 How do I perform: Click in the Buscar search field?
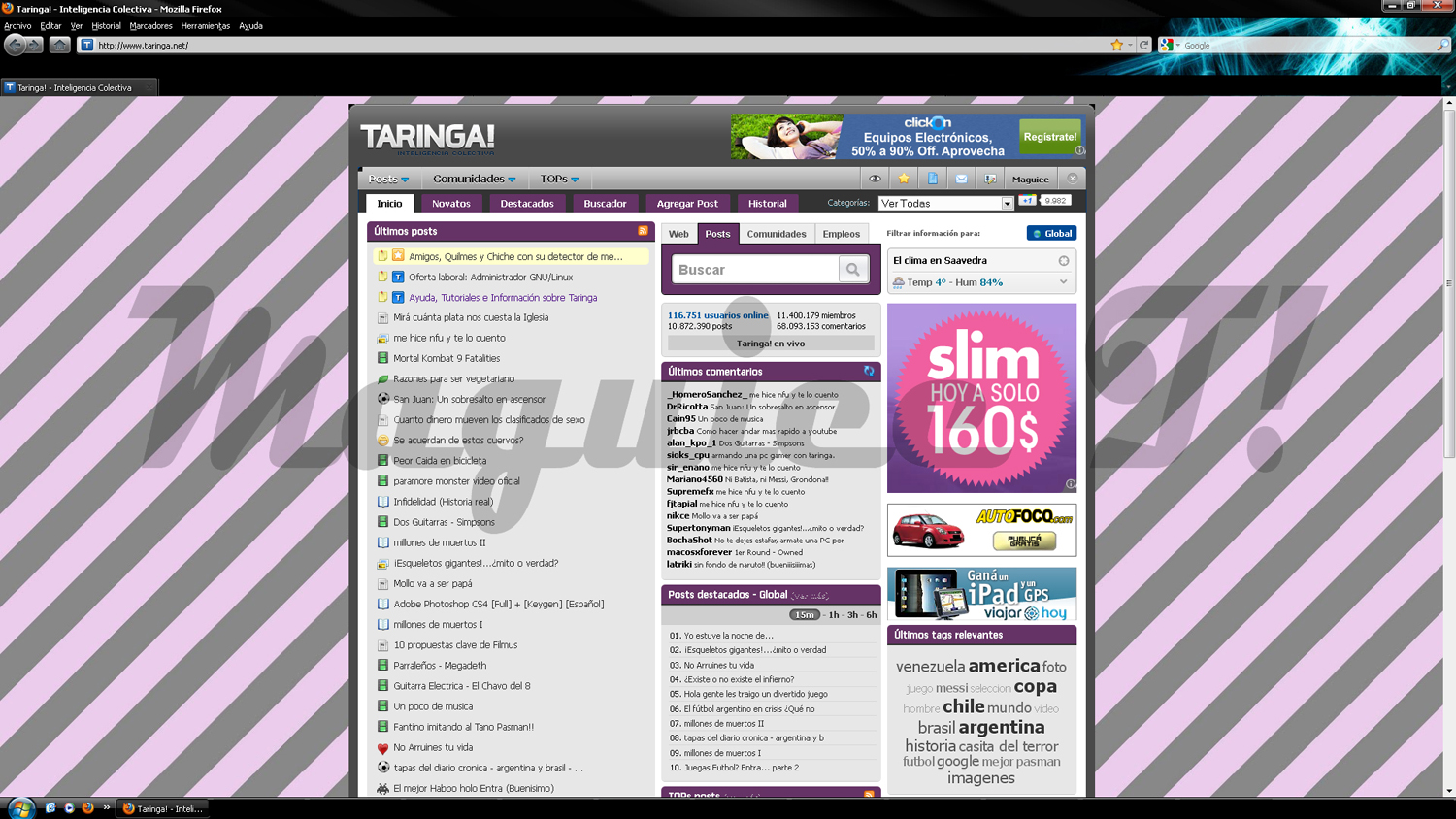755,269
